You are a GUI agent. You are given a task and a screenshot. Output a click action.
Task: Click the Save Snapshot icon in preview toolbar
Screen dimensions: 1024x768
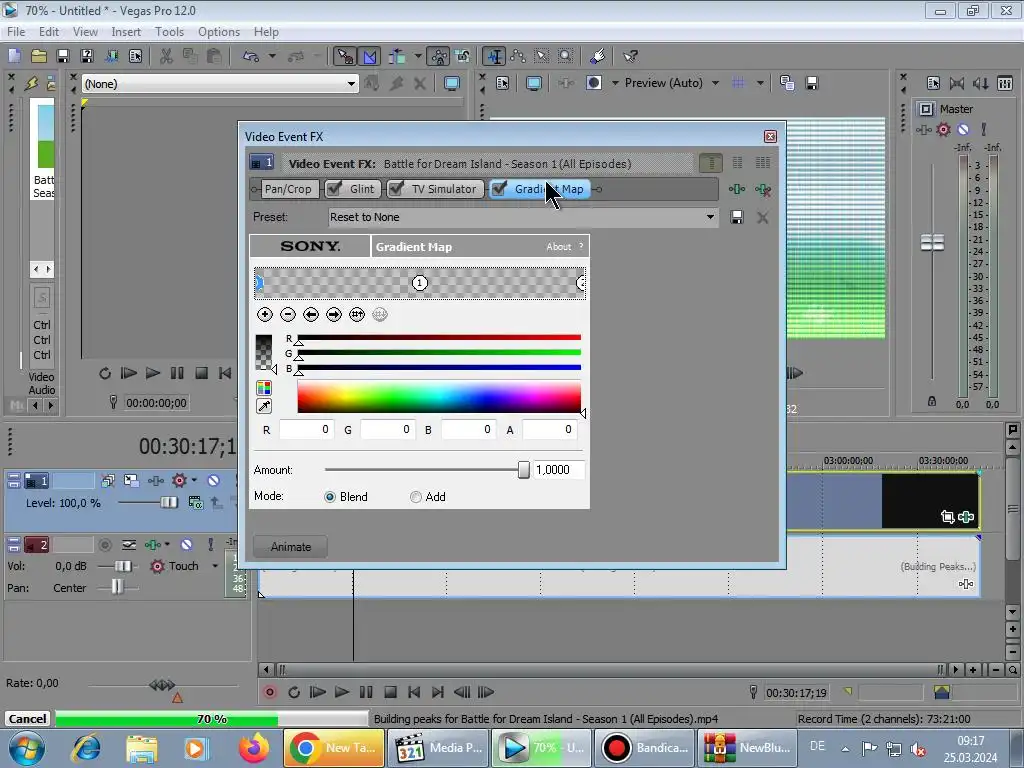812,83
